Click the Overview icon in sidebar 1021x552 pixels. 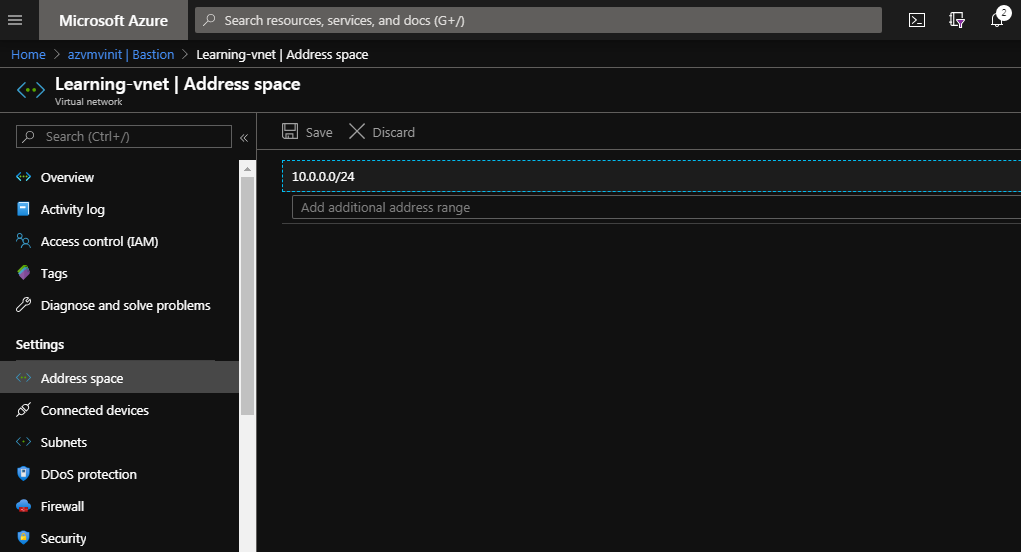(23, 176)
